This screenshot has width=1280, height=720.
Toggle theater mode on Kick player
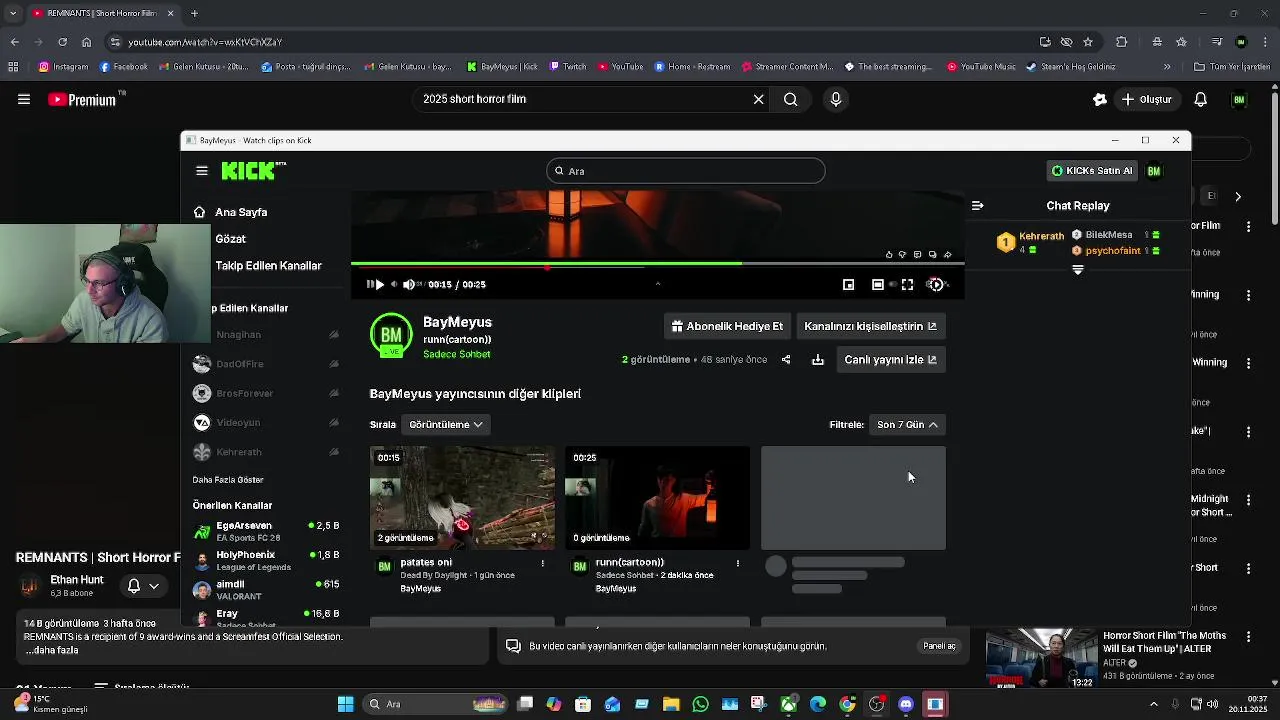click(x=878, y=285)
